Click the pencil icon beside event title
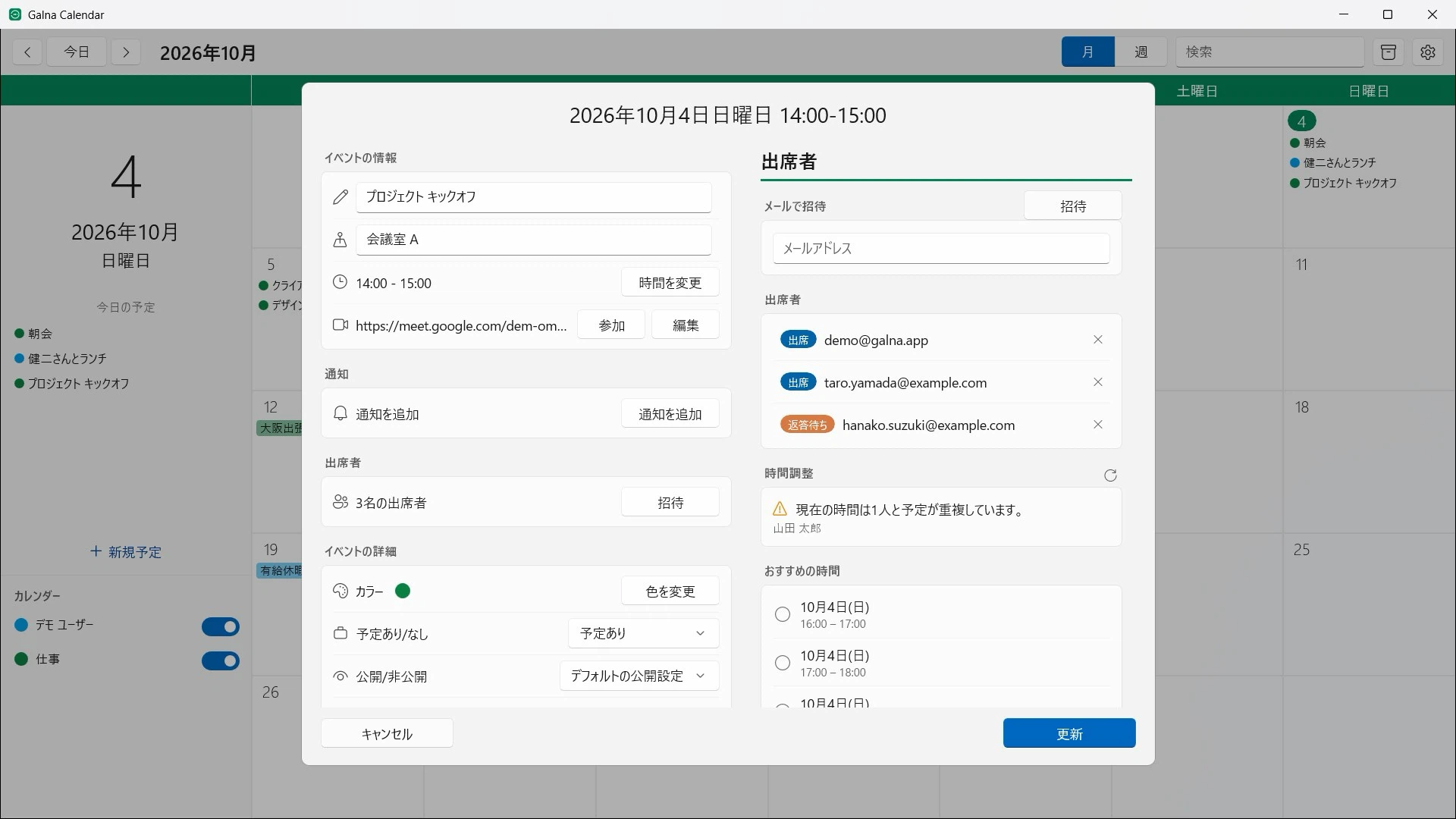This screenshot has height=819, width=1456. [340, 197]
